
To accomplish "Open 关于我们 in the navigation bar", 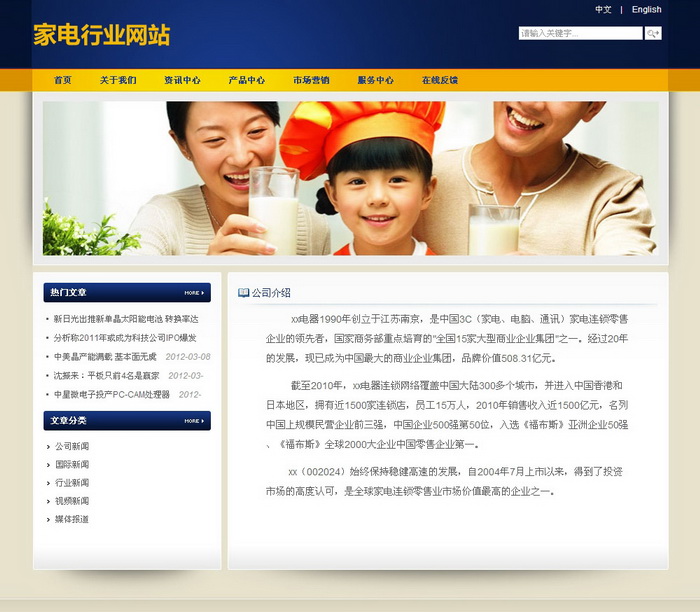I will coord(118,80).
